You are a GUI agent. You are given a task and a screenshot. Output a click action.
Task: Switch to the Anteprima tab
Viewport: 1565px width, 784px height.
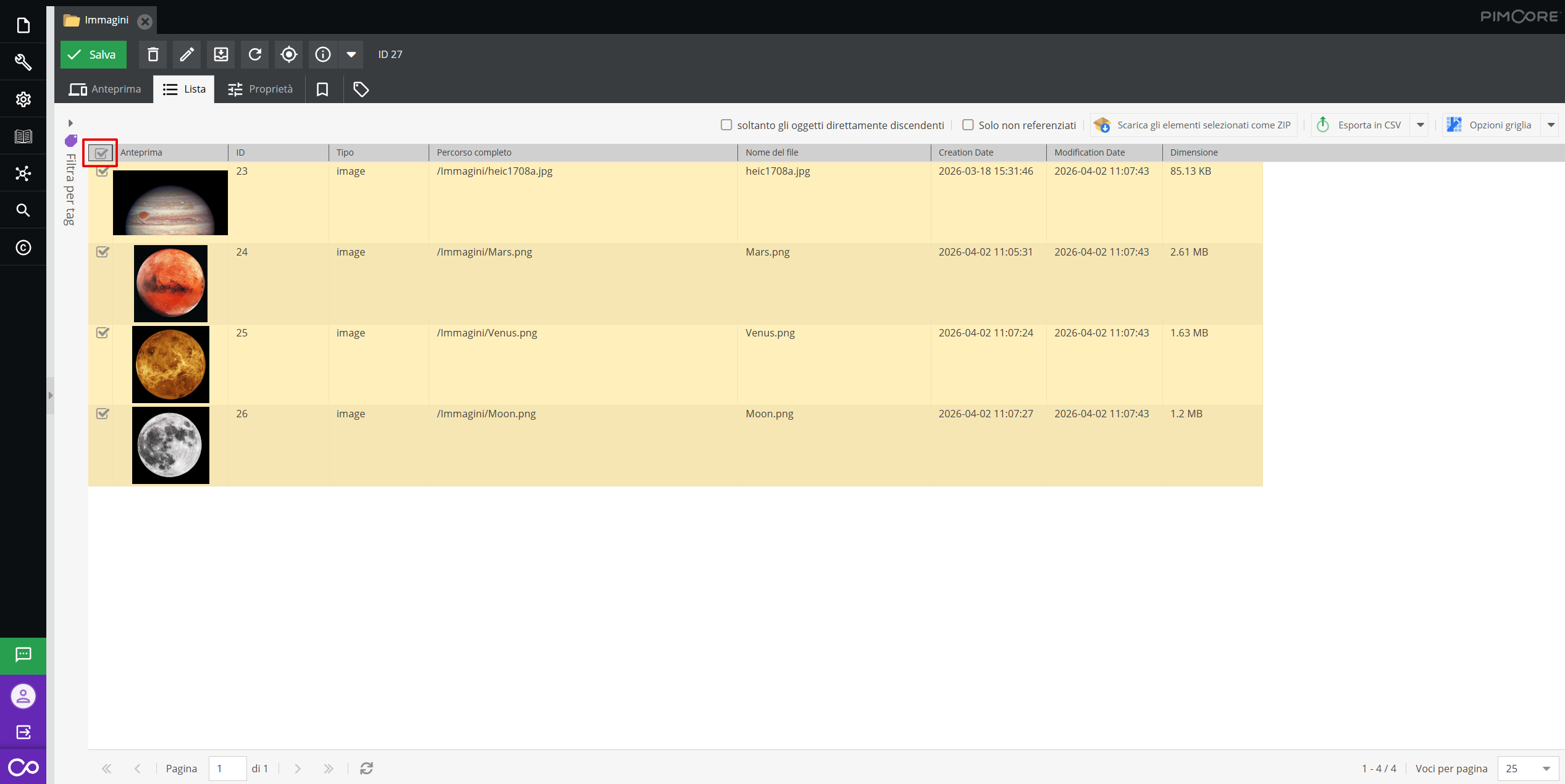(x=105, y=90)
